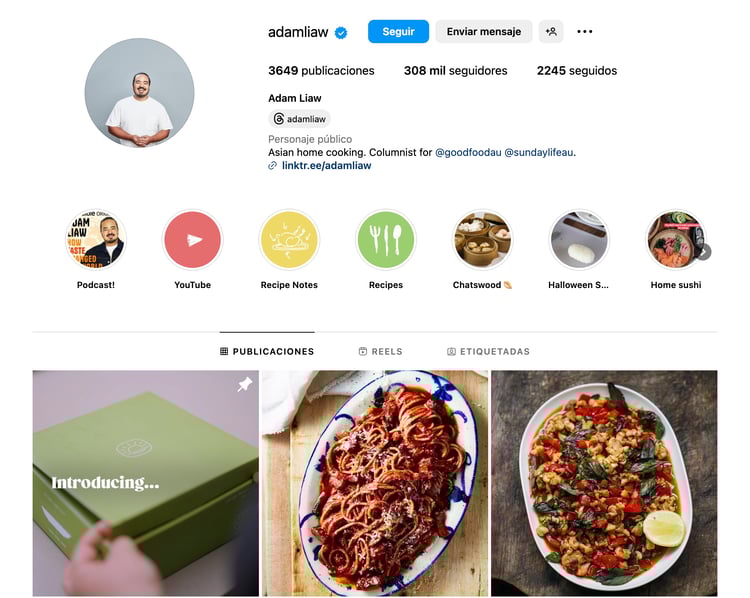The image size is (750, 598).
Task: View the 308 mil seguidores list
Action: (x=455, y=71)
